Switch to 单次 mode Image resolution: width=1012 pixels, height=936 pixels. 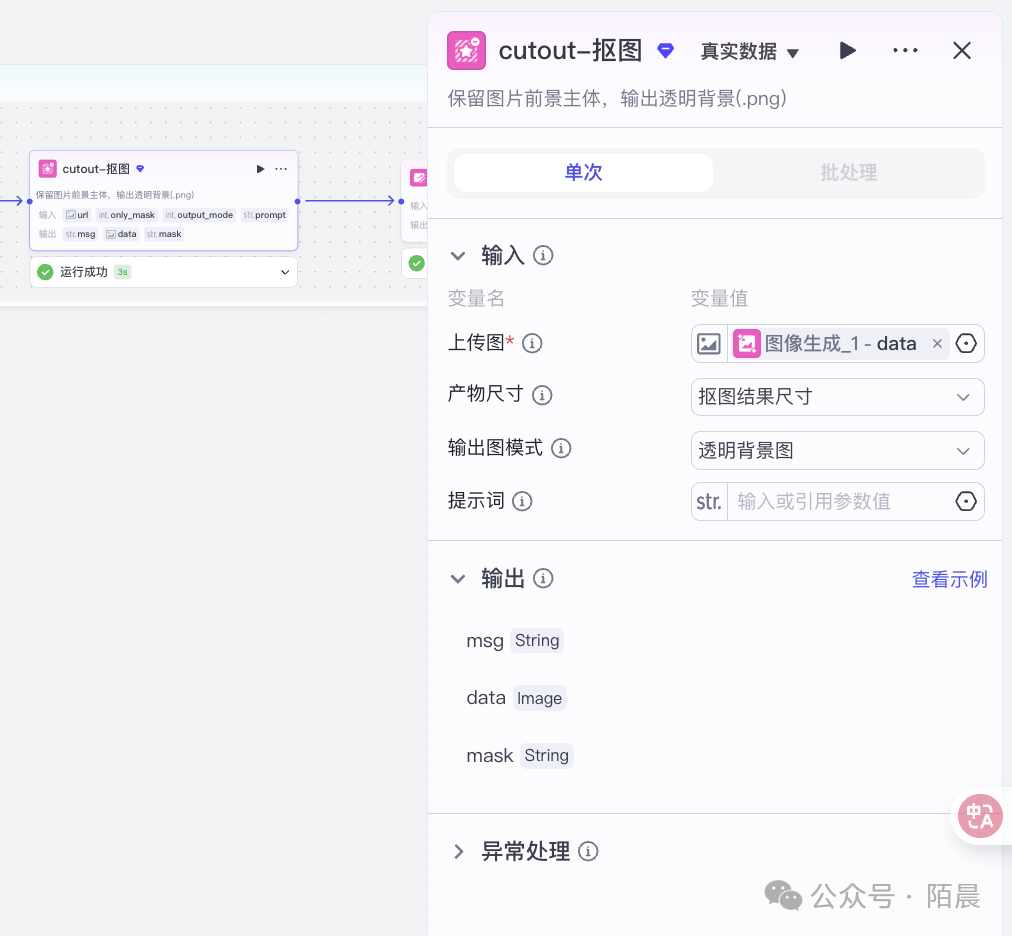583,173
